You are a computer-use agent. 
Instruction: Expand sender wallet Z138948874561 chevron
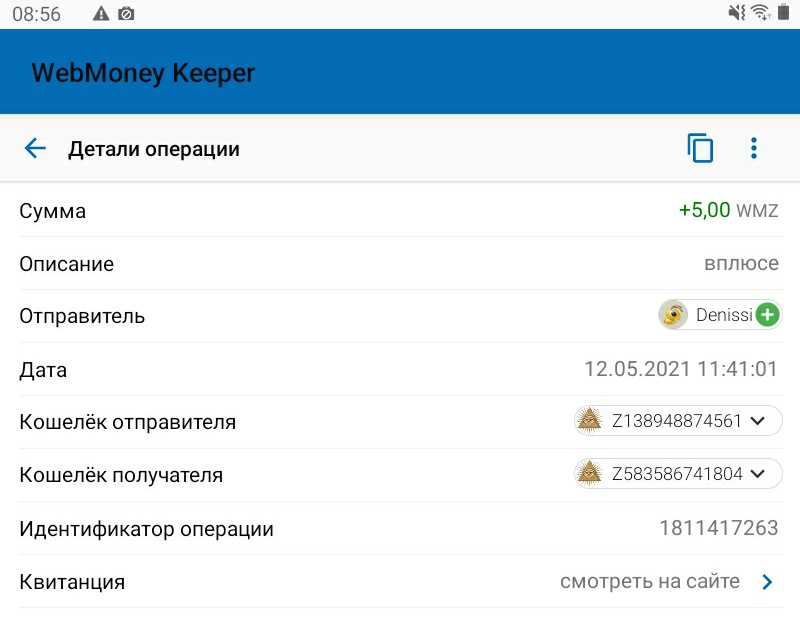[758, 421]
